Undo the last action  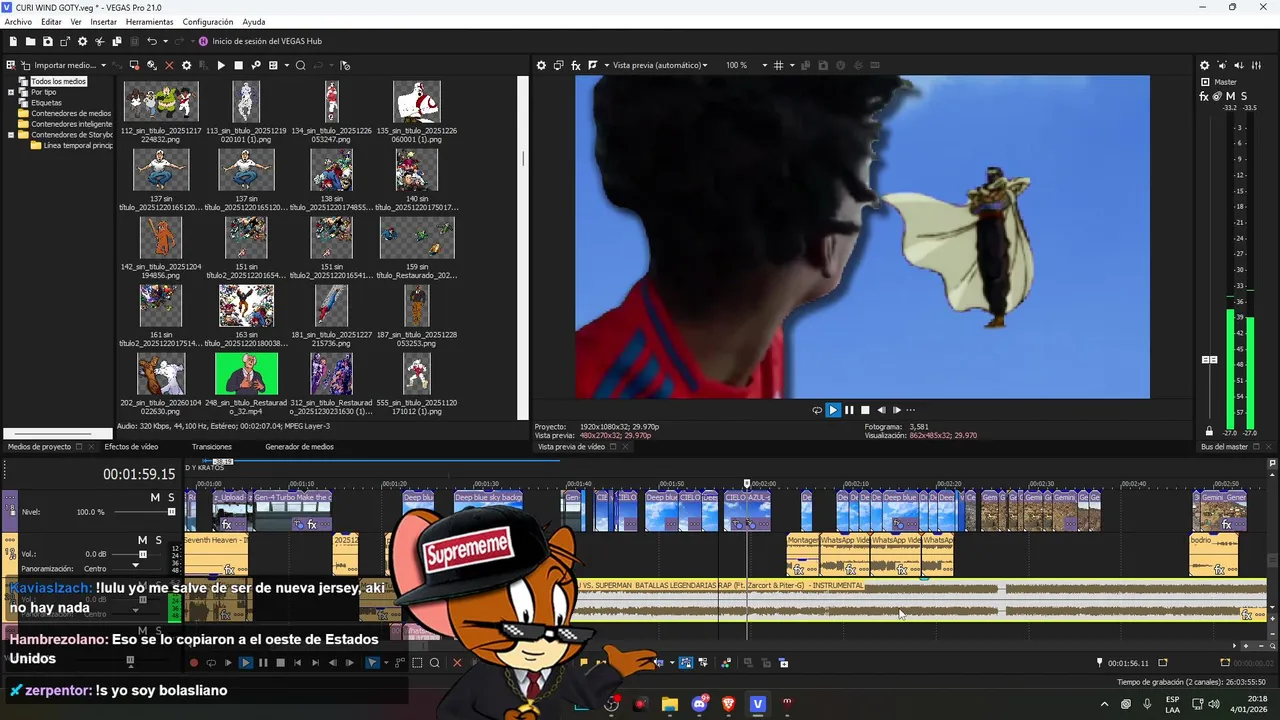152,41
